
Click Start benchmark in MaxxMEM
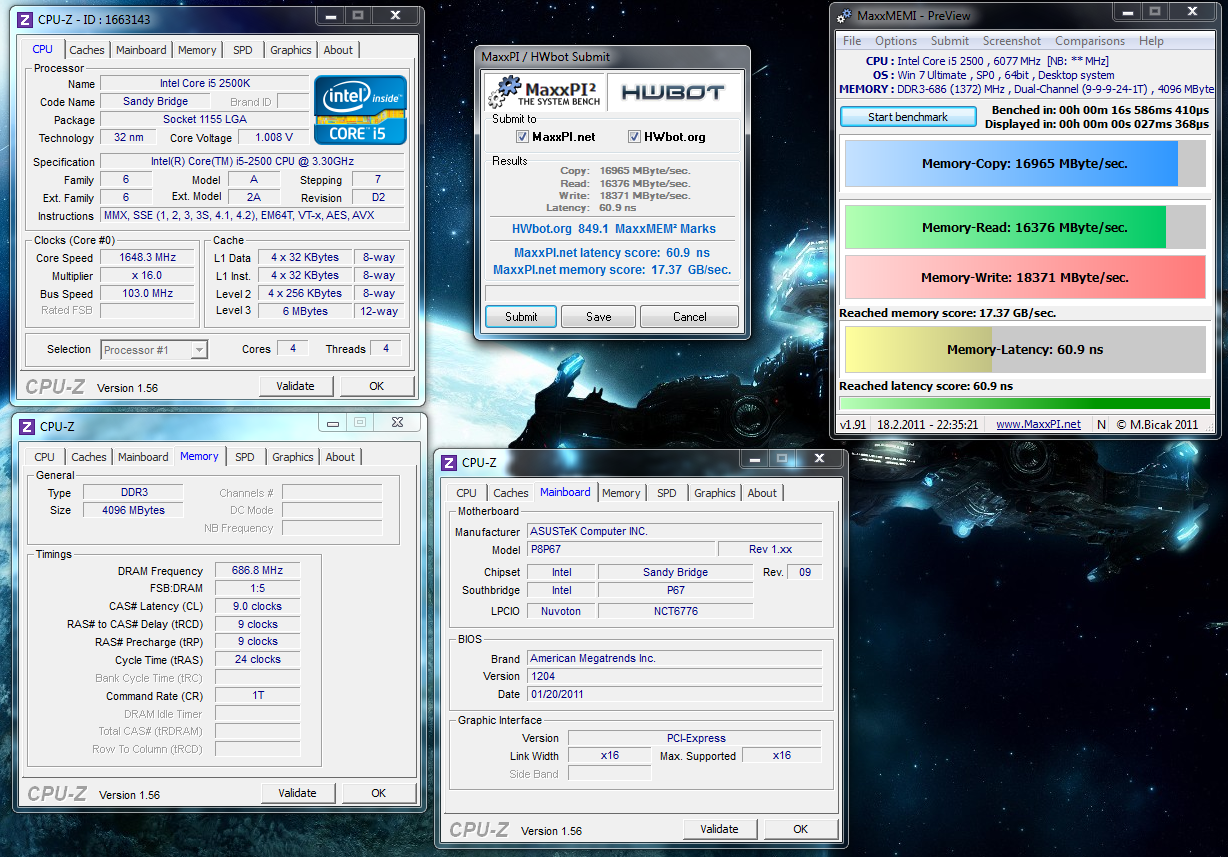click(x=908, y=117)
